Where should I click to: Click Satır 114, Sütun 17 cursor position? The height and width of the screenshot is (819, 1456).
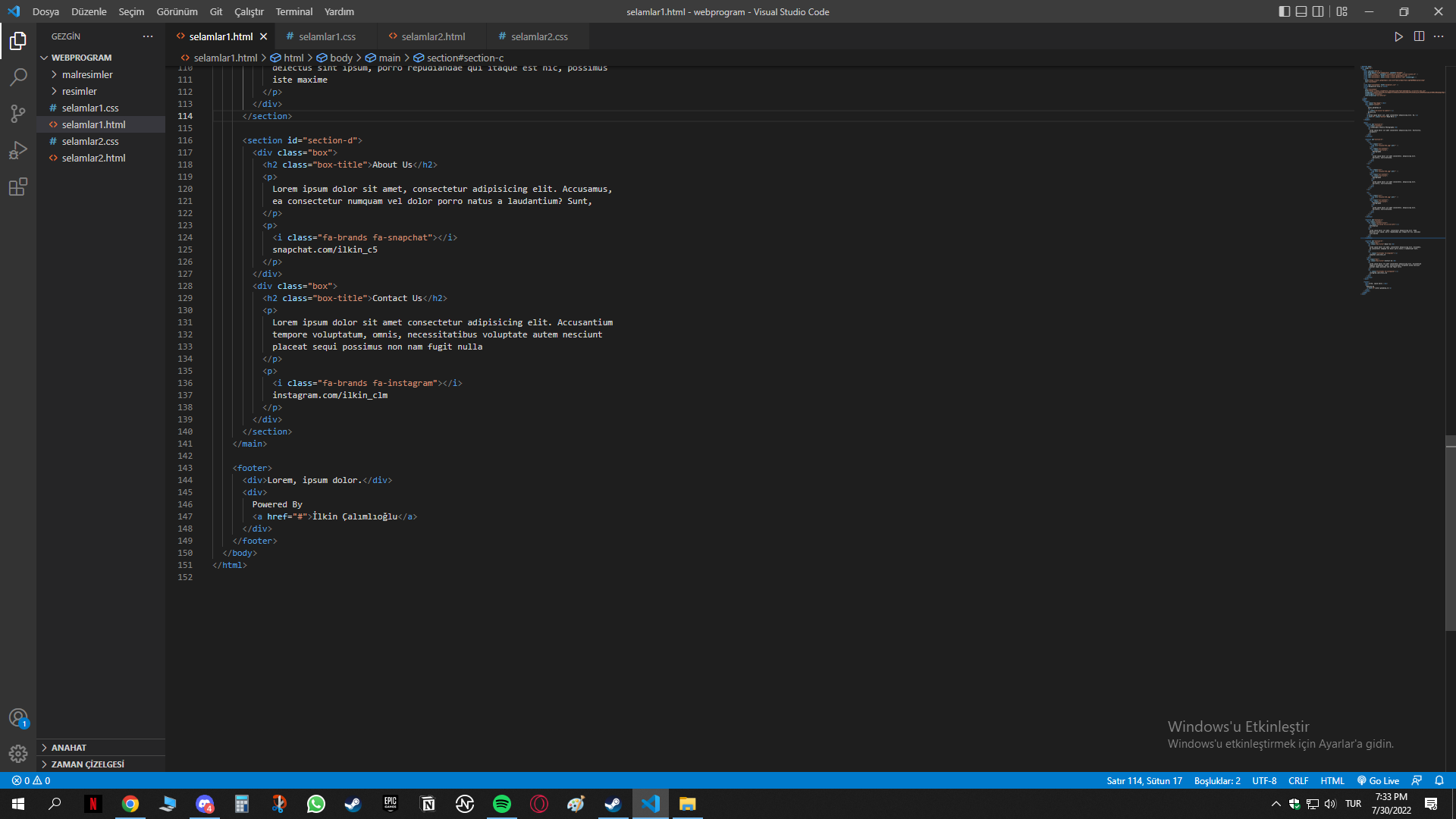tap(1144, 780)
